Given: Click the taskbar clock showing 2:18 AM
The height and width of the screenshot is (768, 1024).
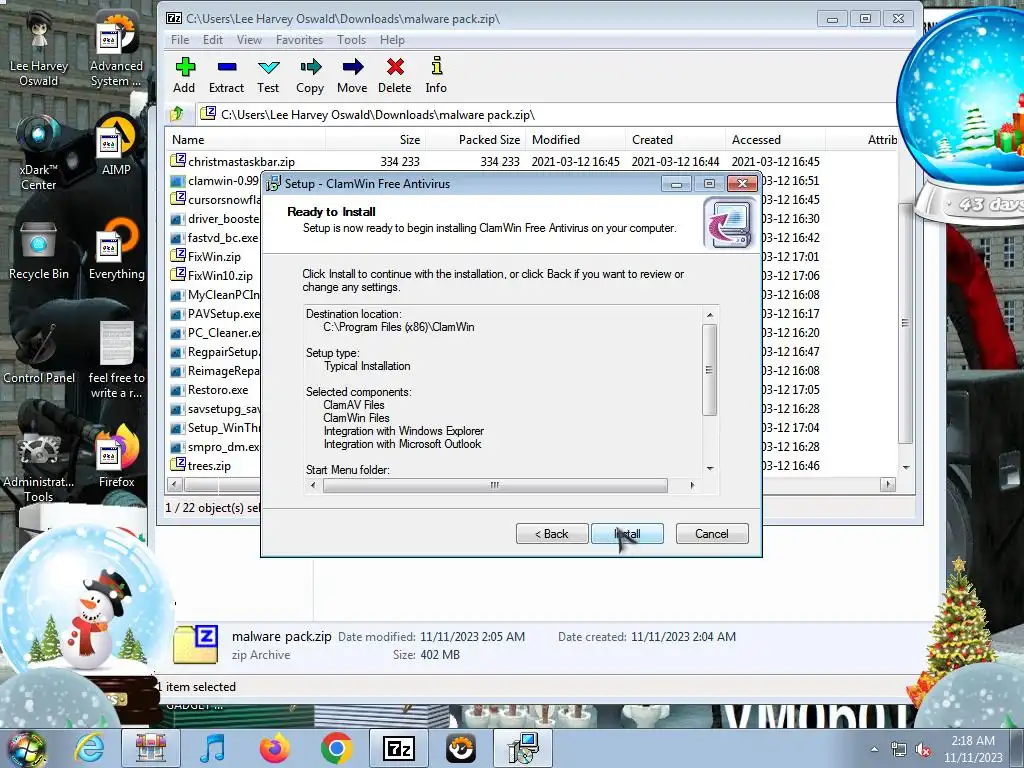Looking at the screenshot, I should coord(973,749).
